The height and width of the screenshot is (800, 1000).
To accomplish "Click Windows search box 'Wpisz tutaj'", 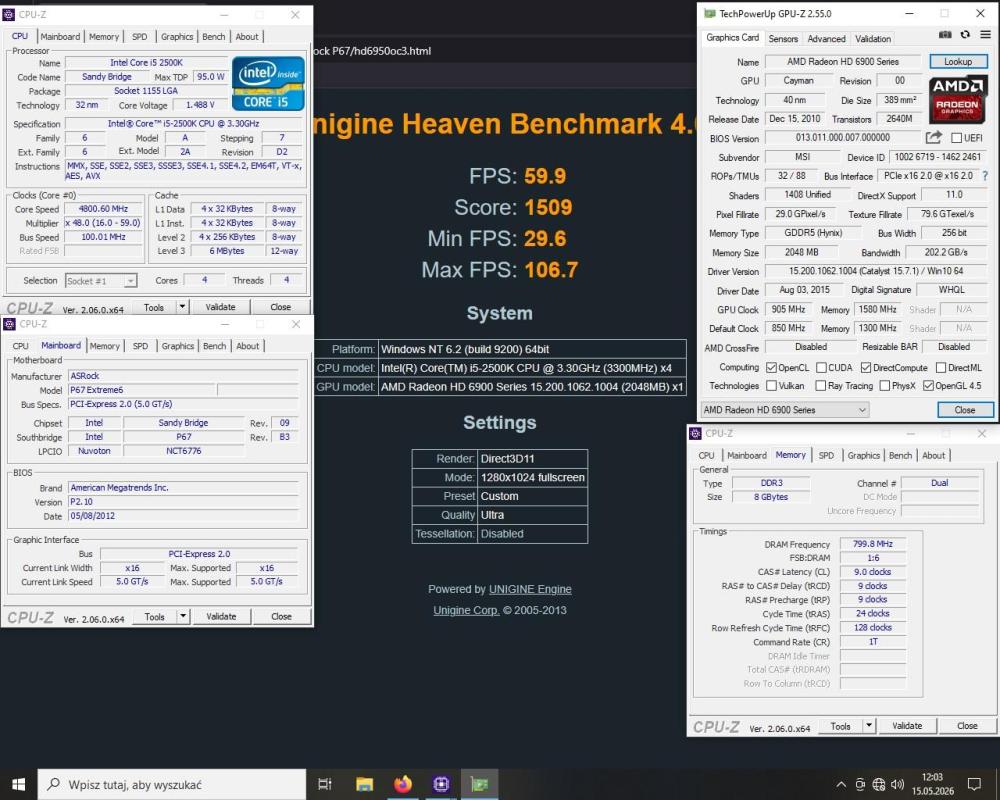I will pyautogui.click(x=172, y=784).
